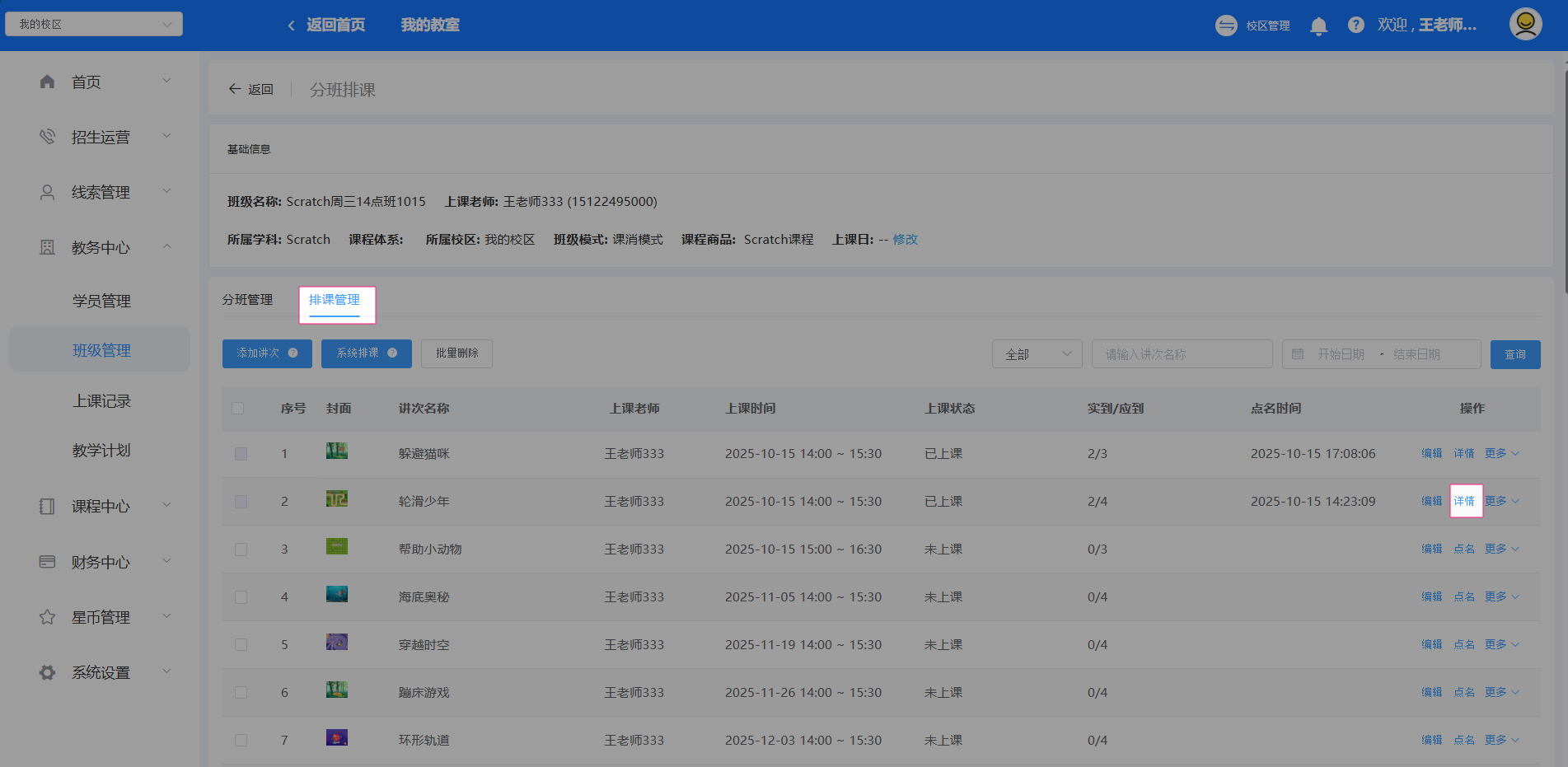Click the 请输入讲次名称 search input field
Screen dimensions: 1568x767
[x=1182, y=354]
